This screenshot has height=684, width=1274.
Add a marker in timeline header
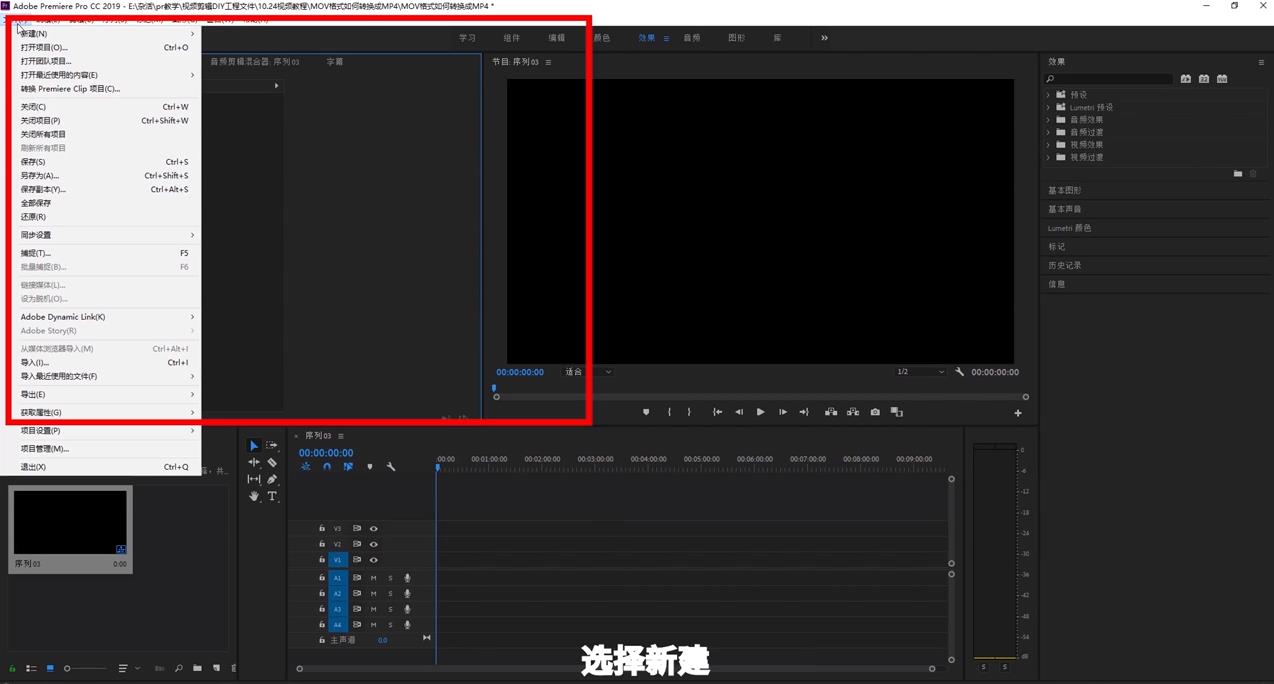pyautogui.click(x=369, y=466)
